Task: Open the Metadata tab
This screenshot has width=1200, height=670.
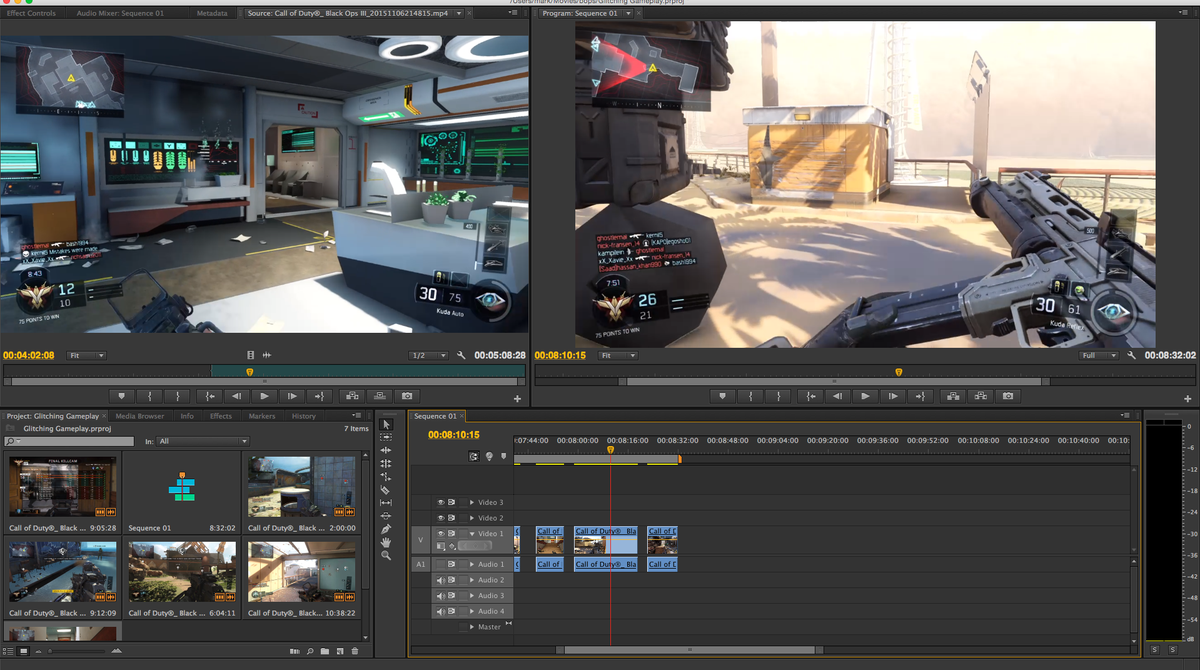Action: pos(212,13)
